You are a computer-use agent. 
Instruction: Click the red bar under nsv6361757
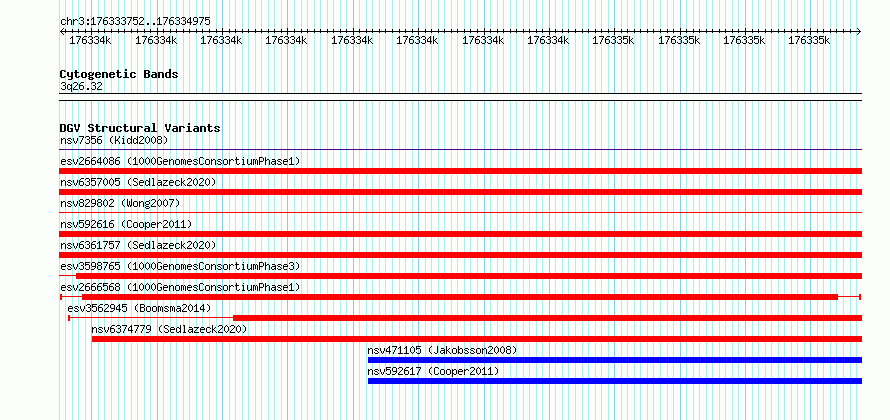461,255
